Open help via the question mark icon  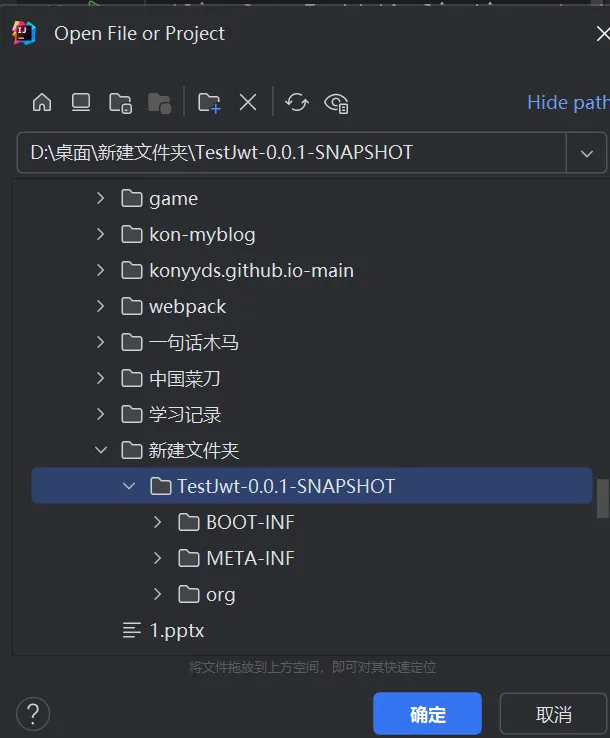[x=33, y=714]
